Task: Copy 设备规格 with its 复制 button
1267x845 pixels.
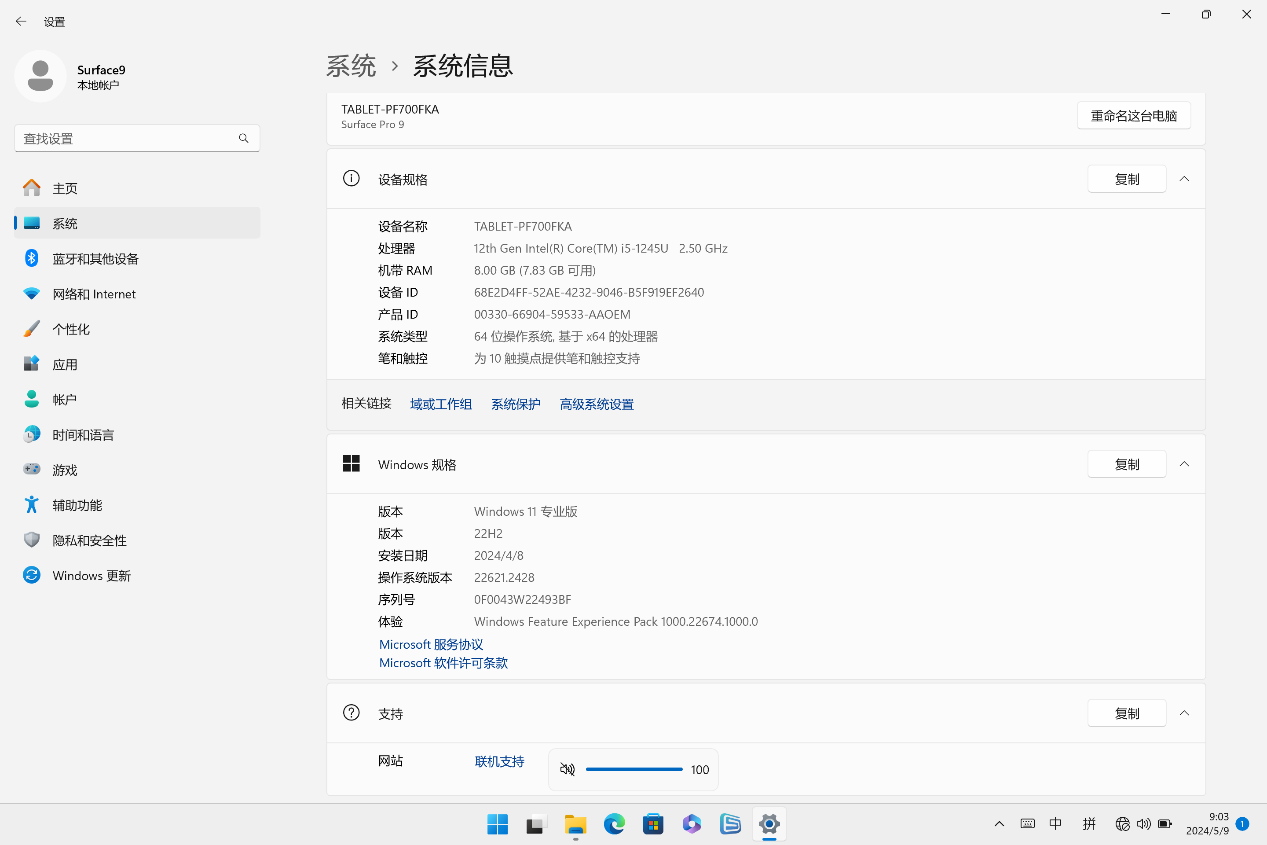Action: (x=1127, y=179)
